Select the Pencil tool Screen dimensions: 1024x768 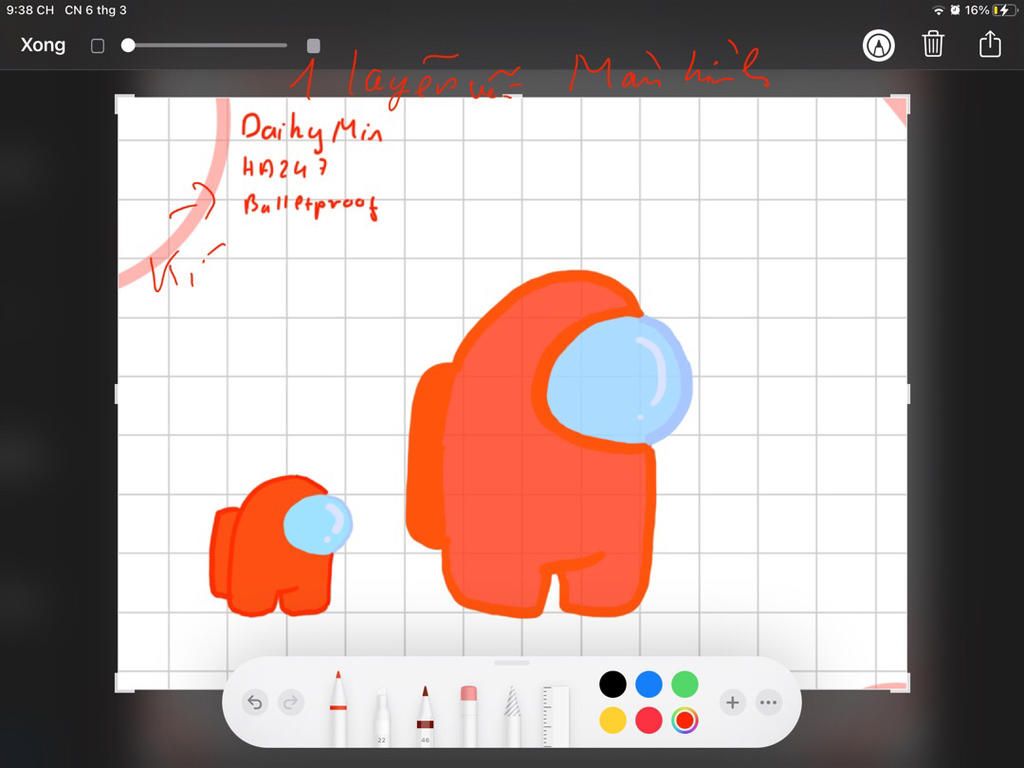point(425,715)
